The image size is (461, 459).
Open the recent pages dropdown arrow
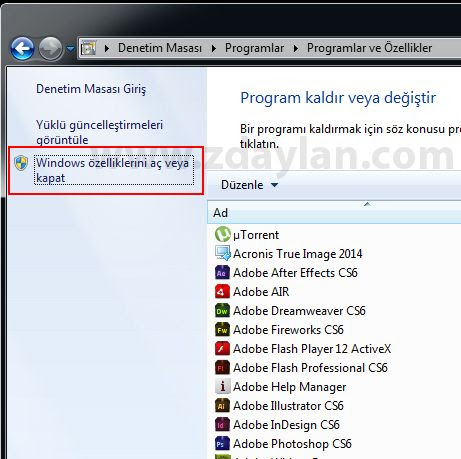70,49
